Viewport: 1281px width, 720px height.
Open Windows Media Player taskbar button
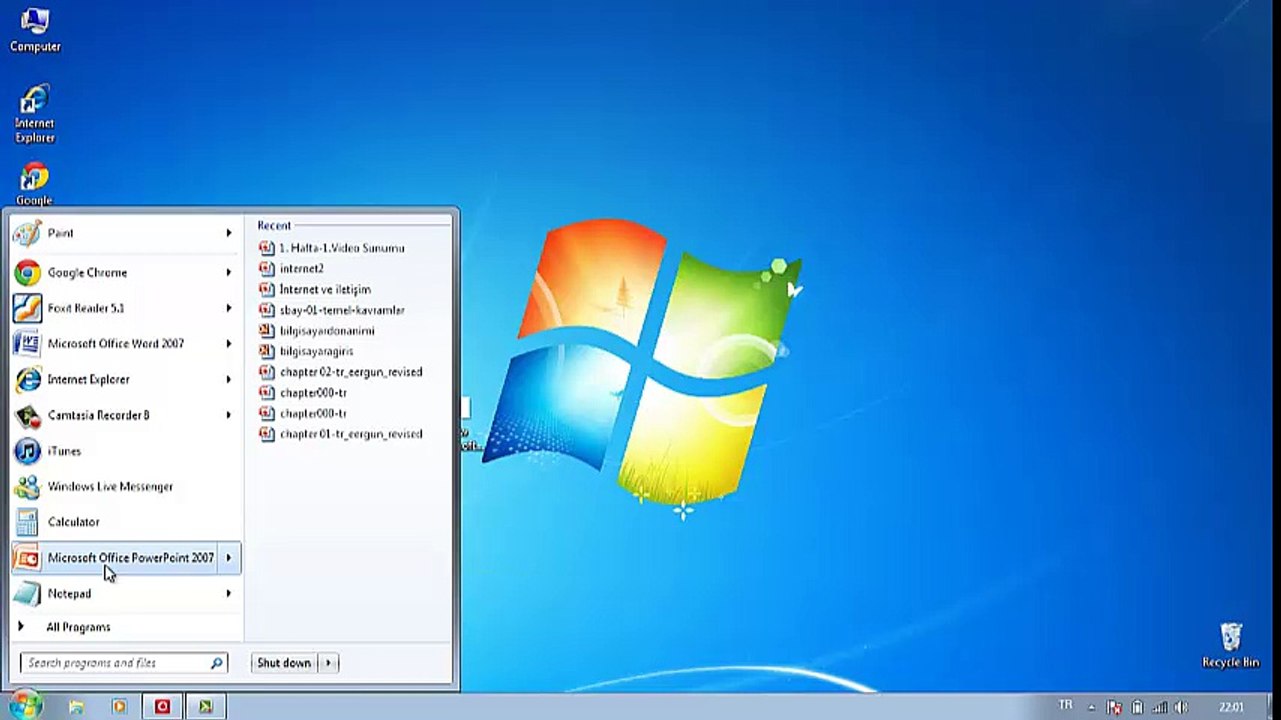(119, 706)
